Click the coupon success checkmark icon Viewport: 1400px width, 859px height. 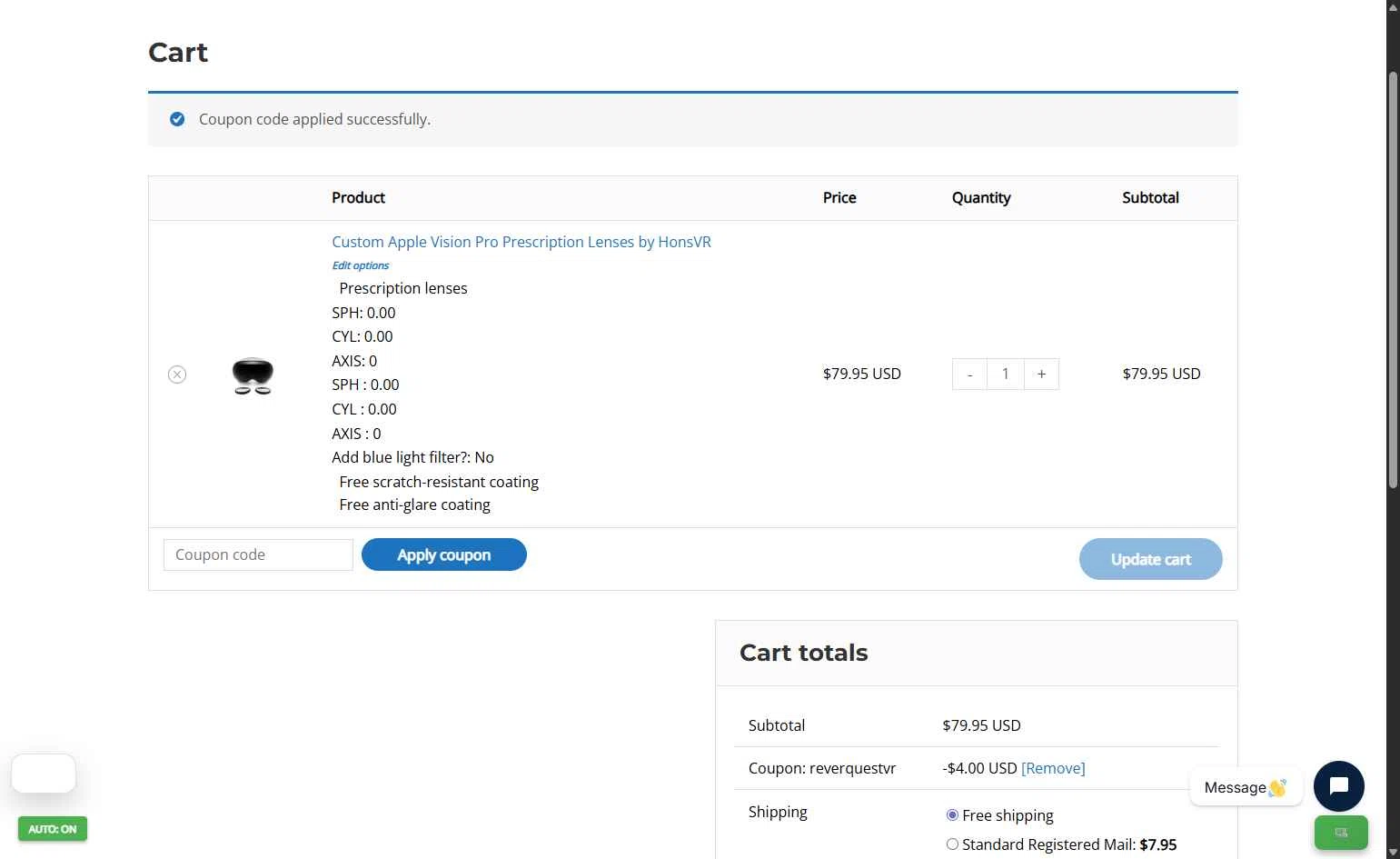177,119
